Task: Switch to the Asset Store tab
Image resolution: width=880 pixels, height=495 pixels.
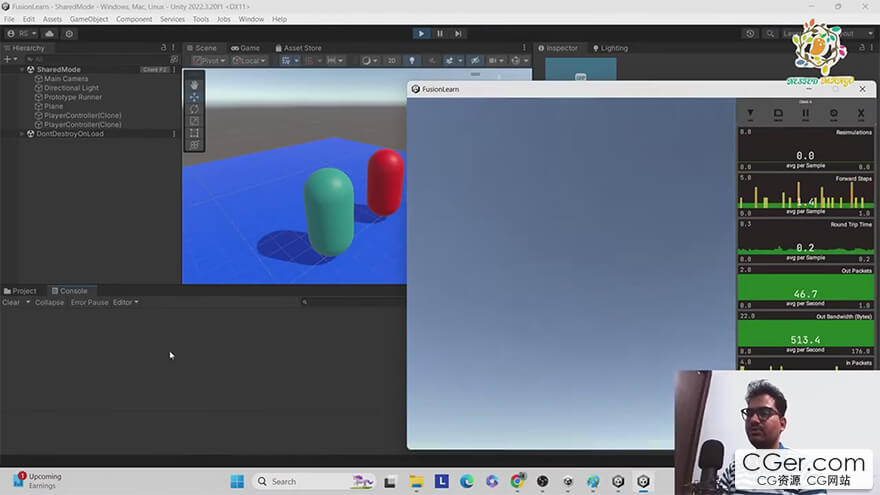Action: pos(298,48)
